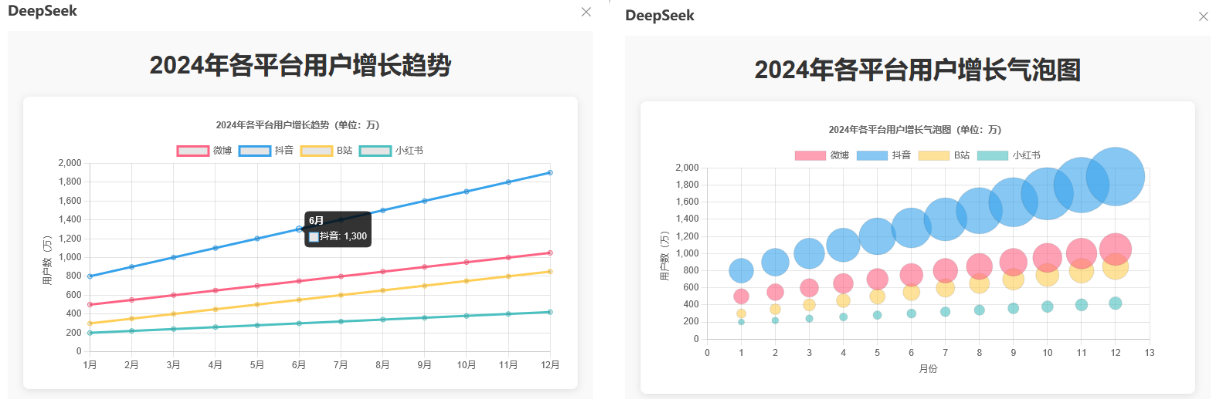Click the 微博 line point at 6月
This screenshot has width=1216, height=399.
pyautogui.click(x=299, y=281)
